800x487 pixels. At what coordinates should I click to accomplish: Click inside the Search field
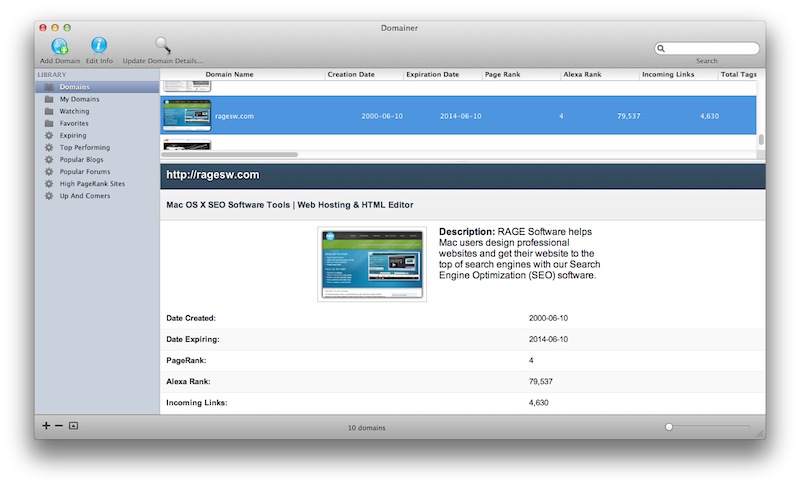coord(711,48)
